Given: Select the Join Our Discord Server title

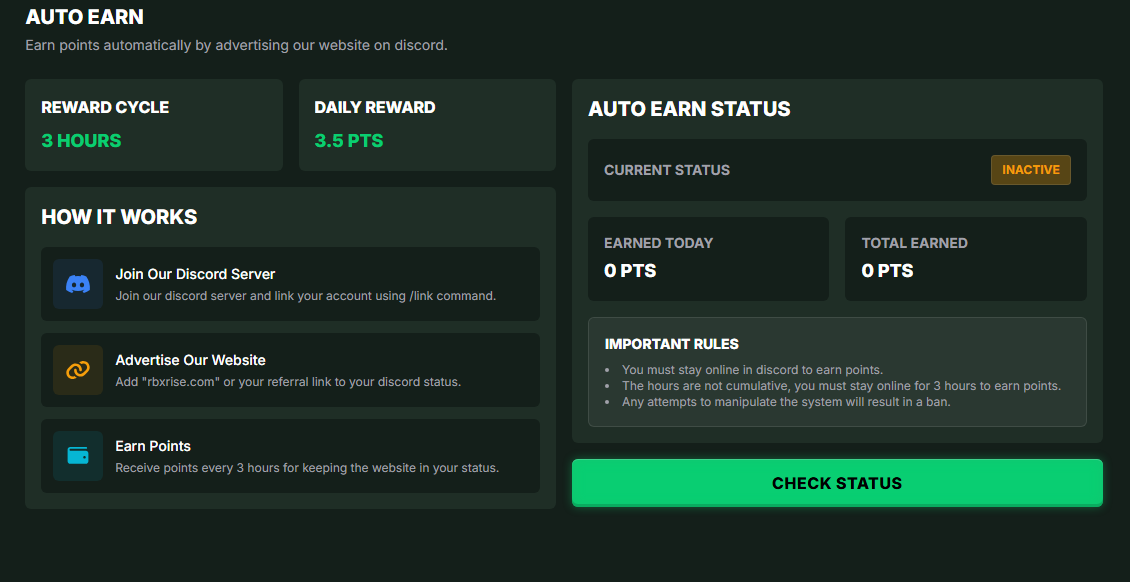Looking at the screenshot, I should point(195,274).
